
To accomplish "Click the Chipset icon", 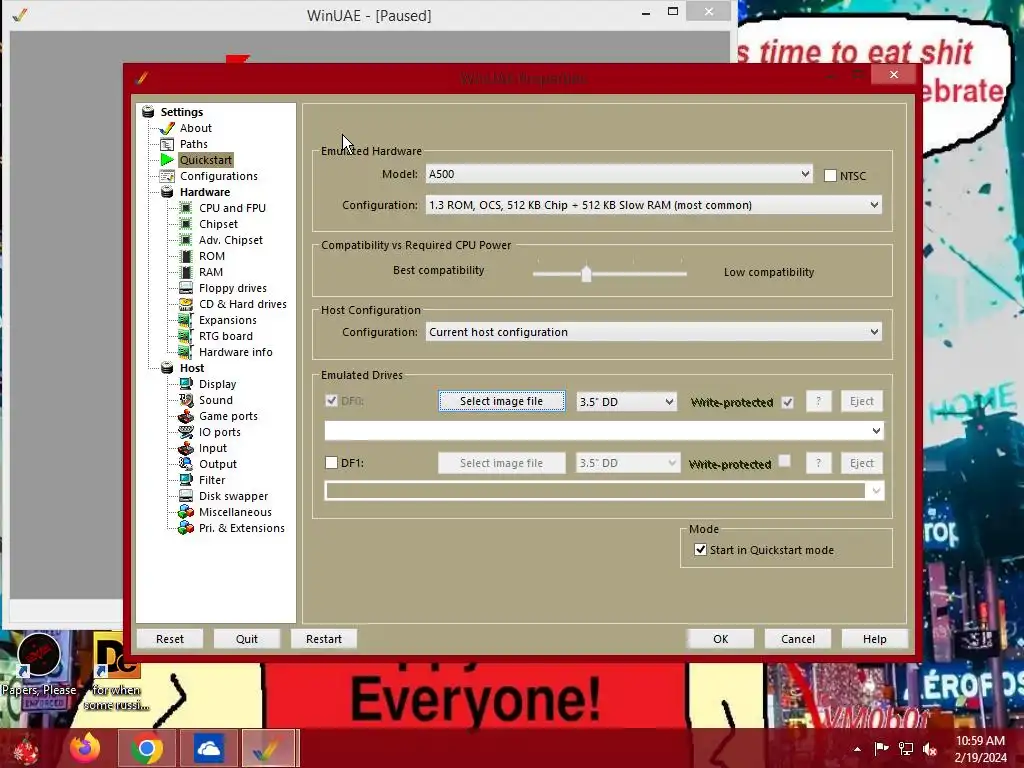I will 186,224.
